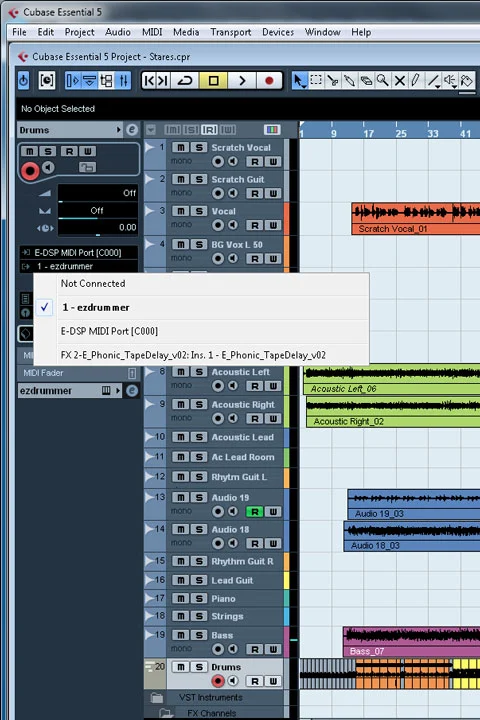480x720 pixels.
Task: Toggle All Mute button in track header
Action: pyautogui.click(x=172, y=130)
